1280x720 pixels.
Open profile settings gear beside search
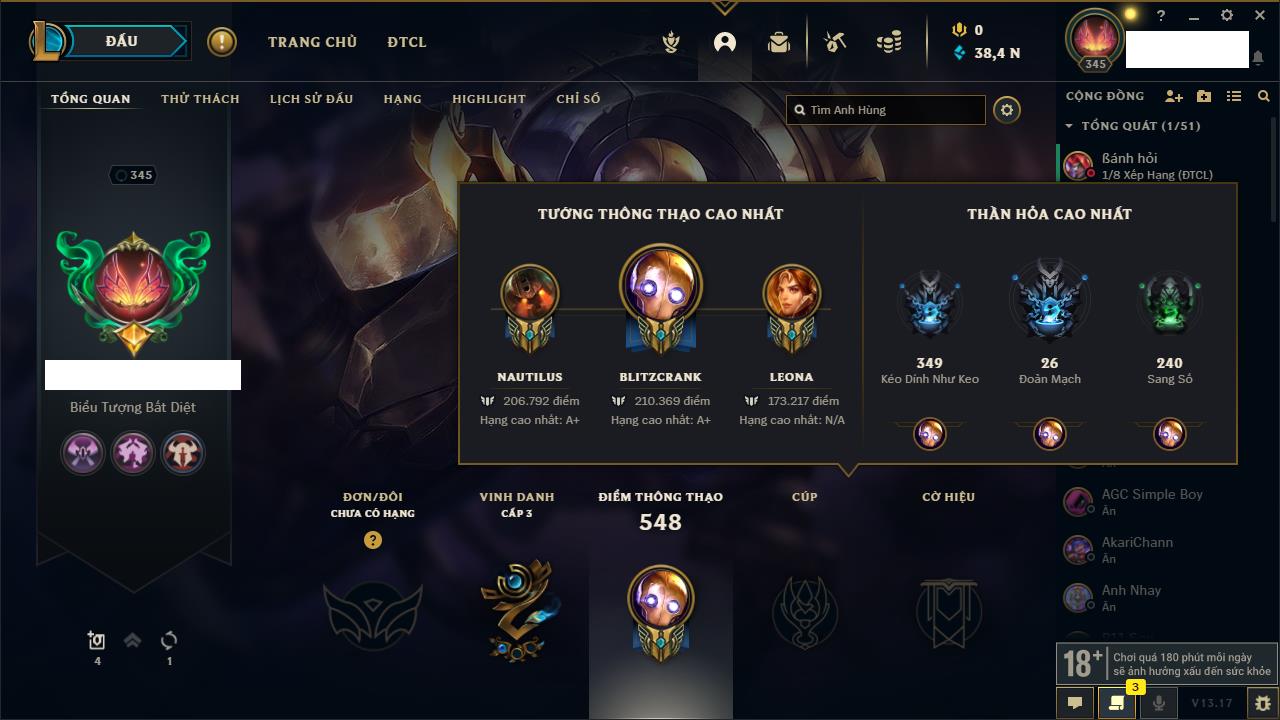click(1007, 110)
